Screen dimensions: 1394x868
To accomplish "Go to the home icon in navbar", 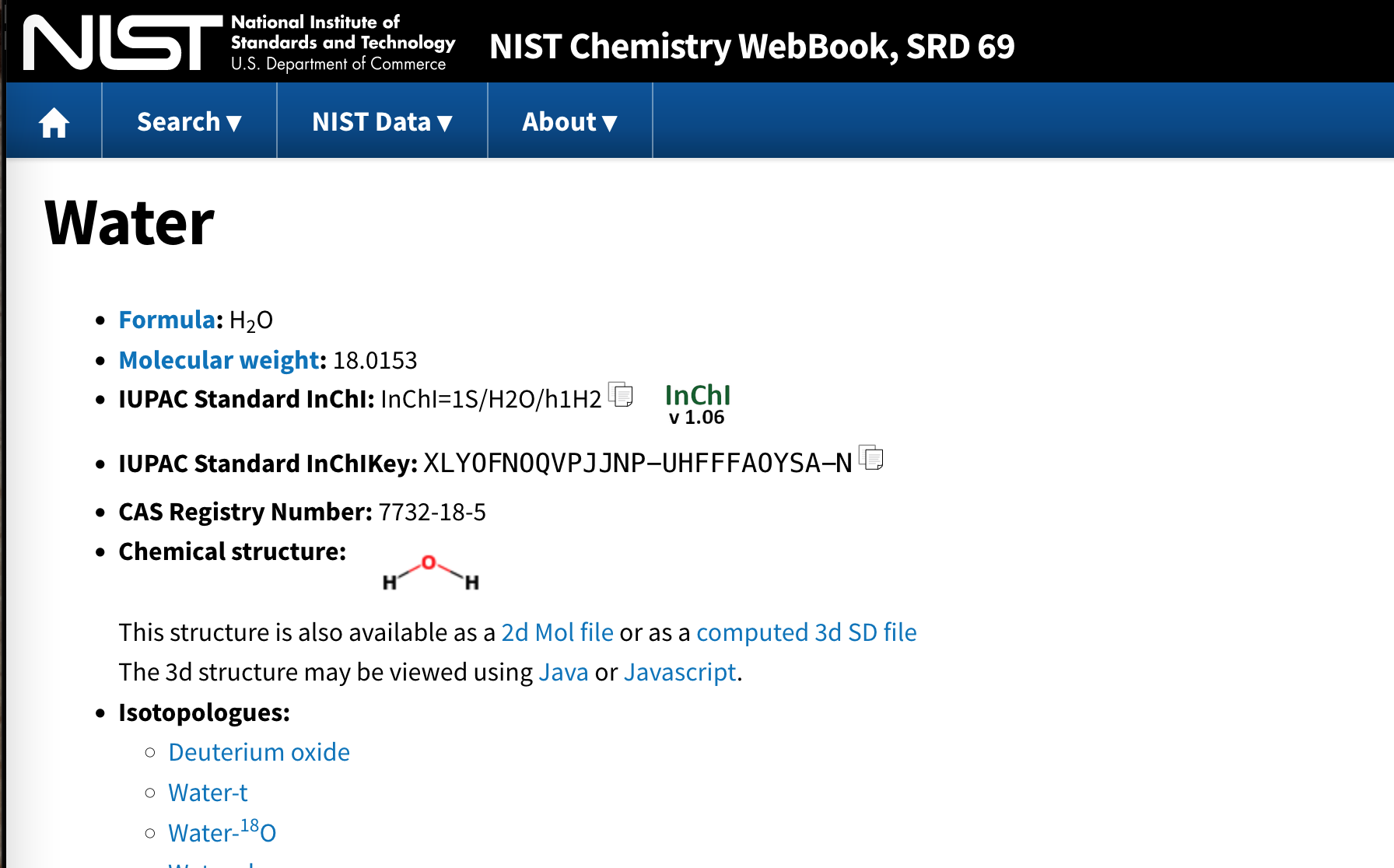I will (54, 122).
